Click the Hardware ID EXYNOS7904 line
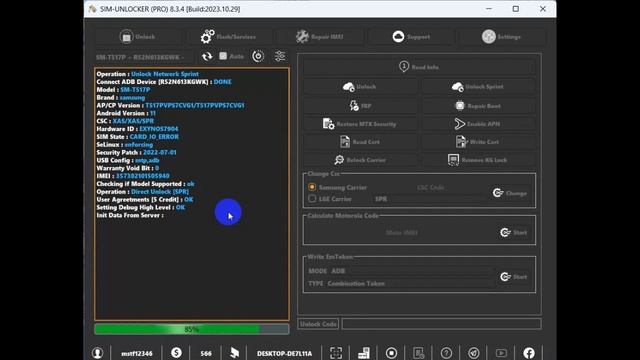Screen dimensions: 640x360 [137, 129]
